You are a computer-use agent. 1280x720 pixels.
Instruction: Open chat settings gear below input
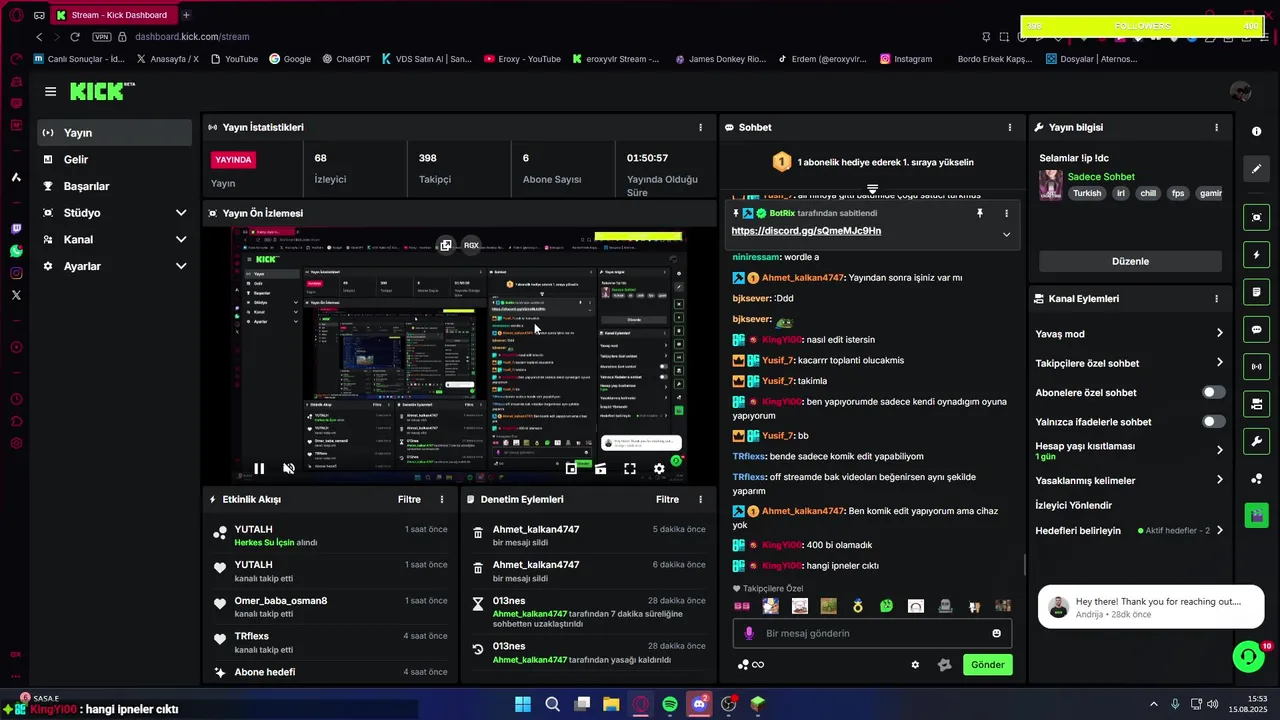point(915,664)
